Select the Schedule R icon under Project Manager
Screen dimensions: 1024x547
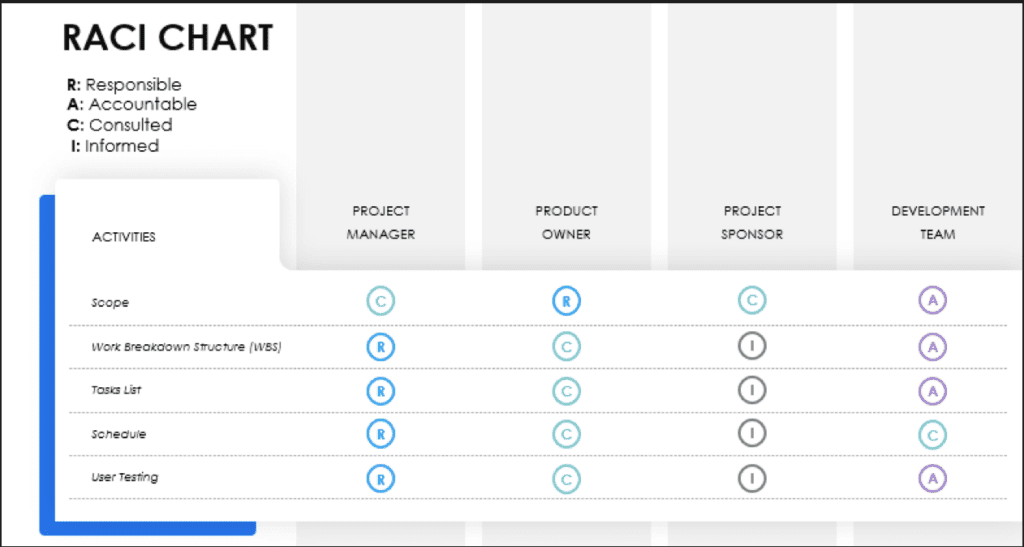coord(381,434)
